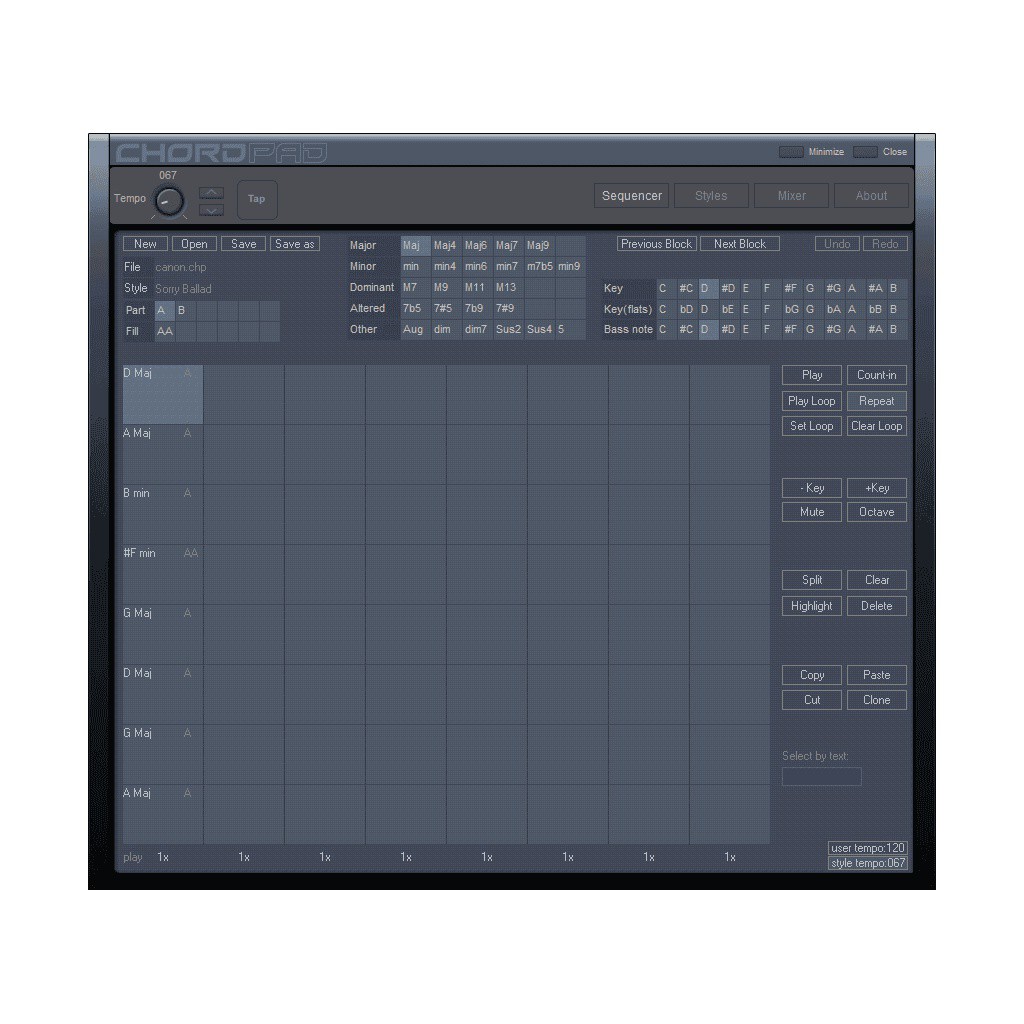Select E in the Bass note row
This screenshot has height=1024, width=1024.
750,329
